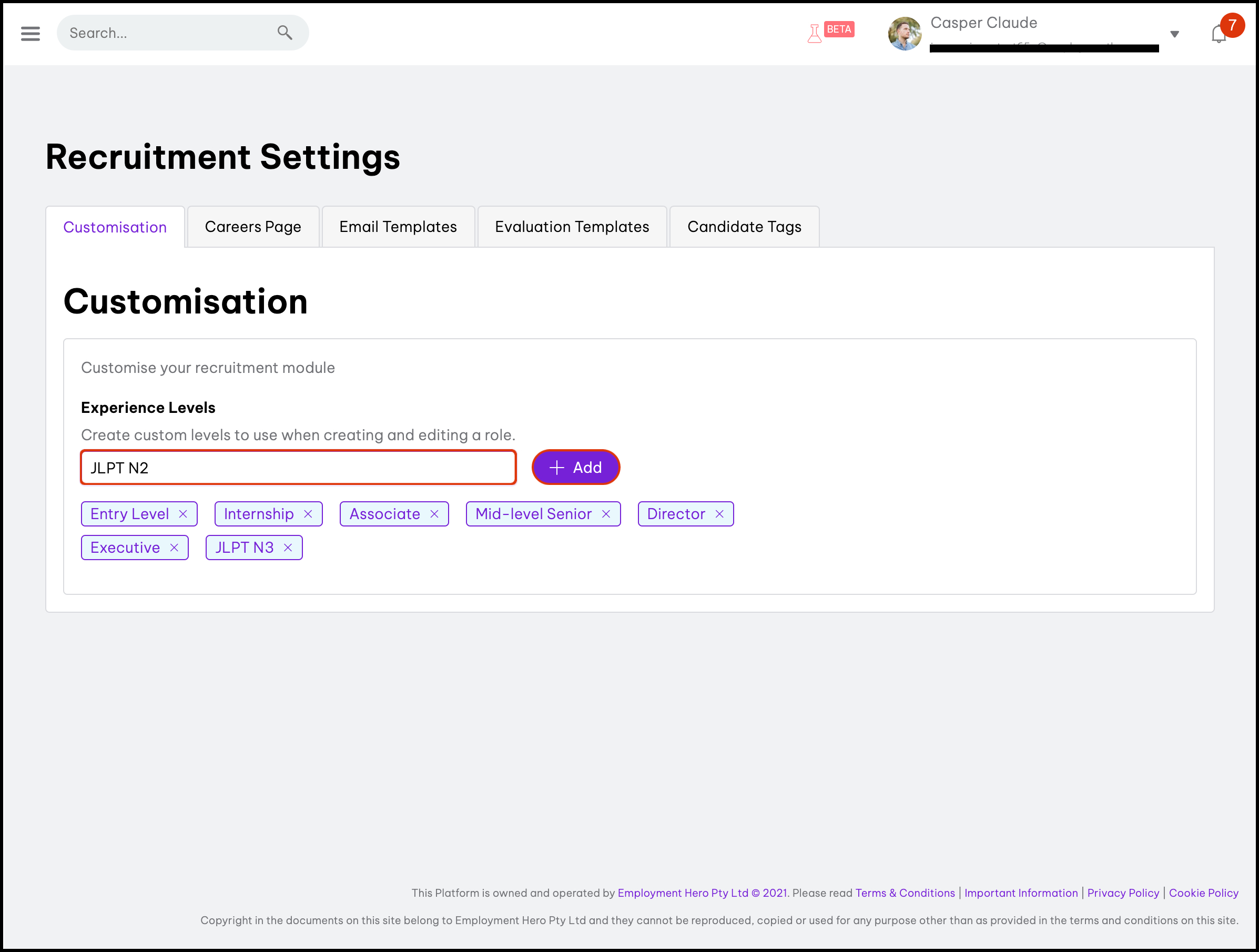Click the Entry Level tag label

coord(130,514)
